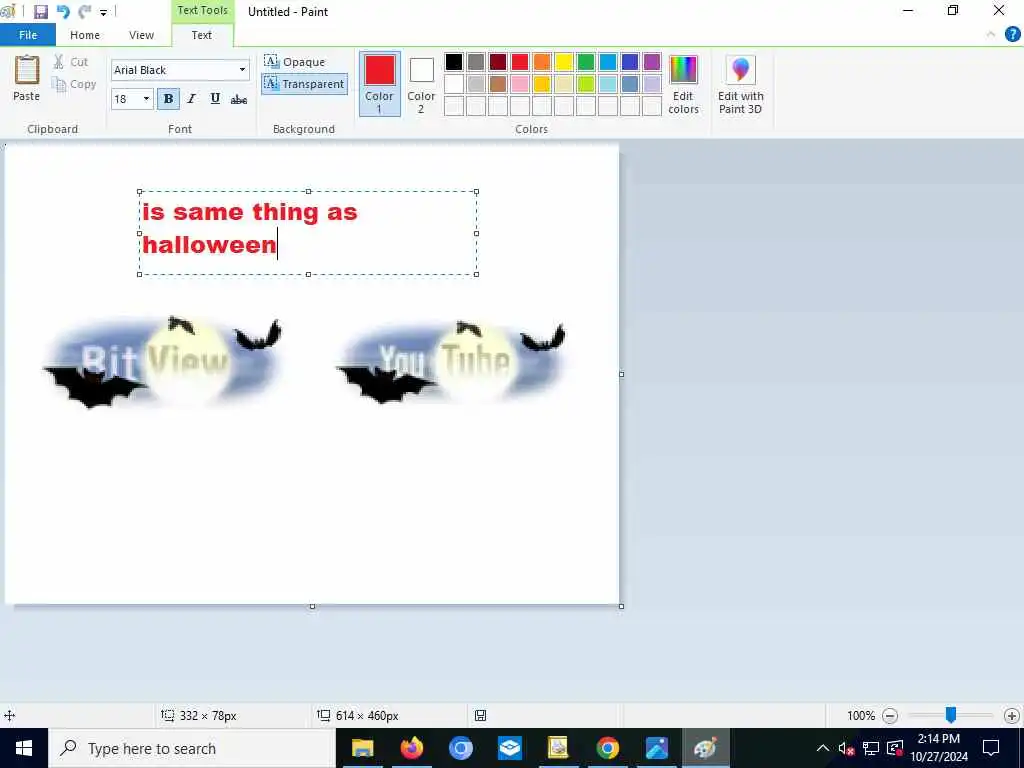
Task: Pick the lavender color swatch
Action: tap(652, 84)
